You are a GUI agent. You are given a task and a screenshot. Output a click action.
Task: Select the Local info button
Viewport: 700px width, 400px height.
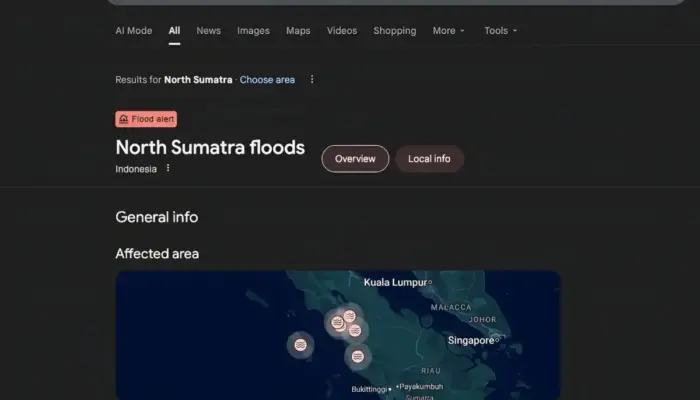429,159
